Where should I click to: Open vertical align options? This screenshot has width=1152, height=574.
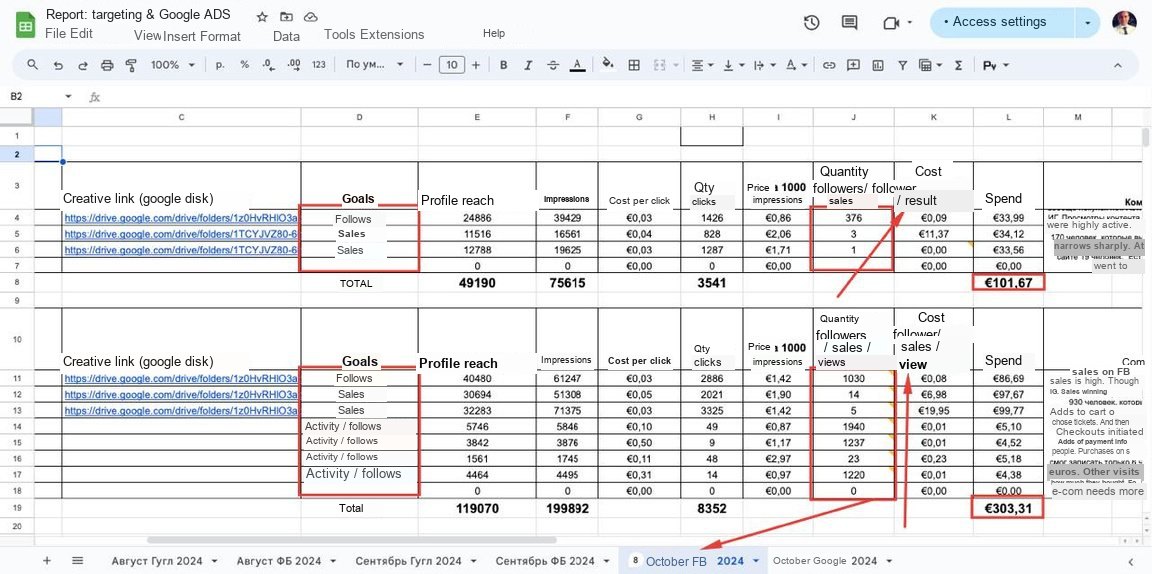click(734, 65)
